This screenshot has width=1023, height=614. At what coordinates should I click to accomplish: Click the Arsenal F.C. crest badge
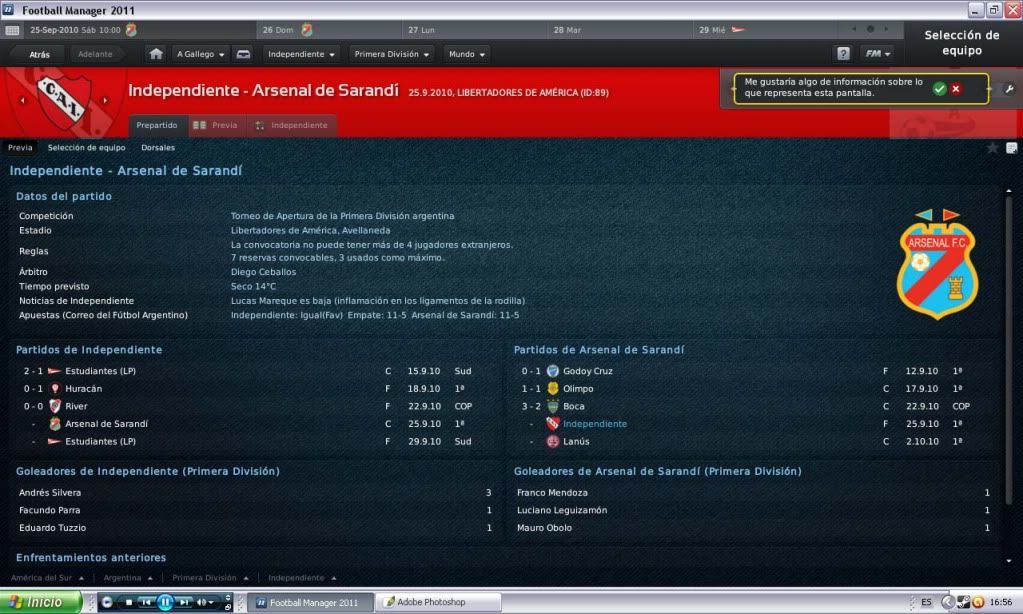(x=938, y=264)
